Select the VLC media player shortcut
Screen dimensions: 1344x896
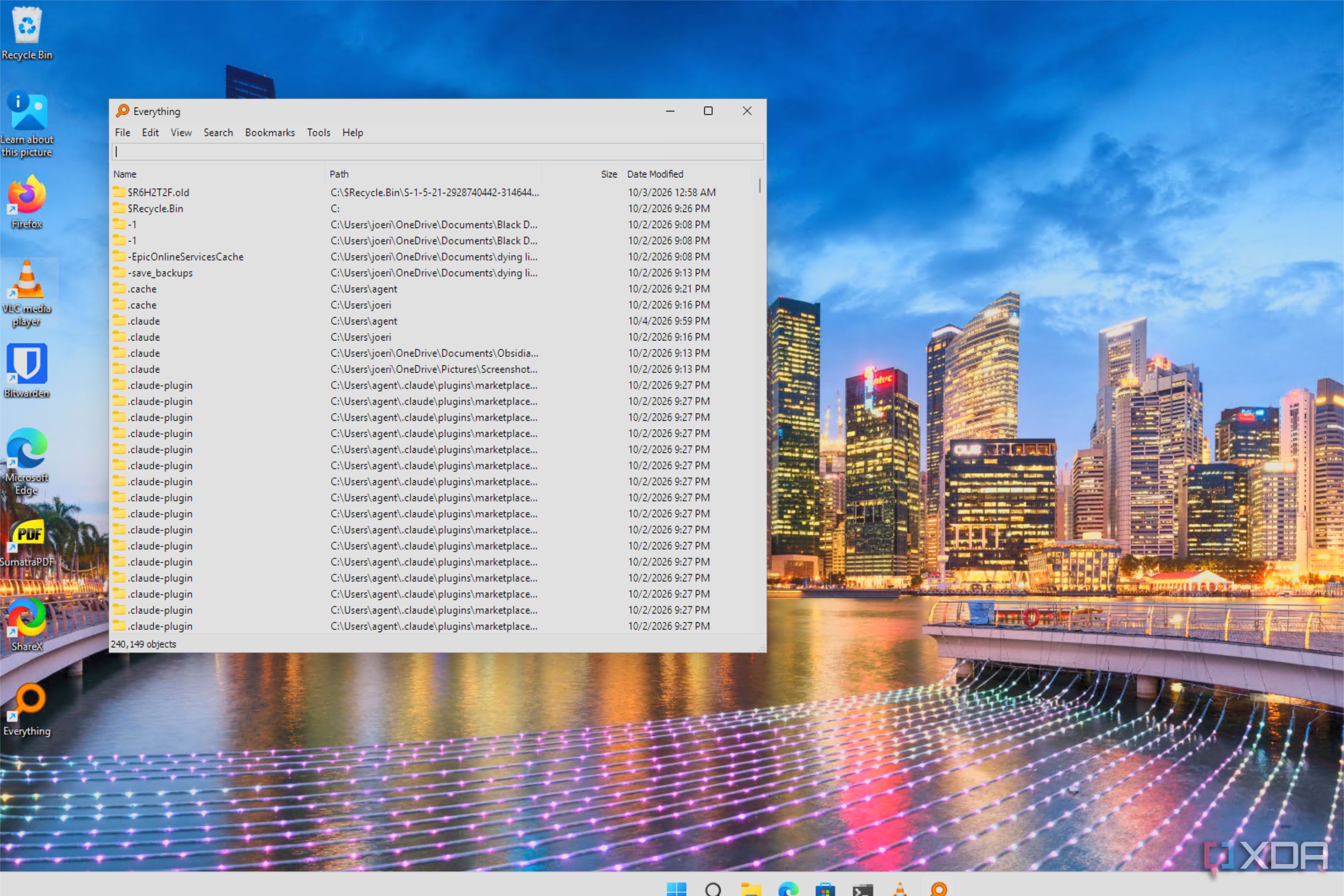[27, 293]
